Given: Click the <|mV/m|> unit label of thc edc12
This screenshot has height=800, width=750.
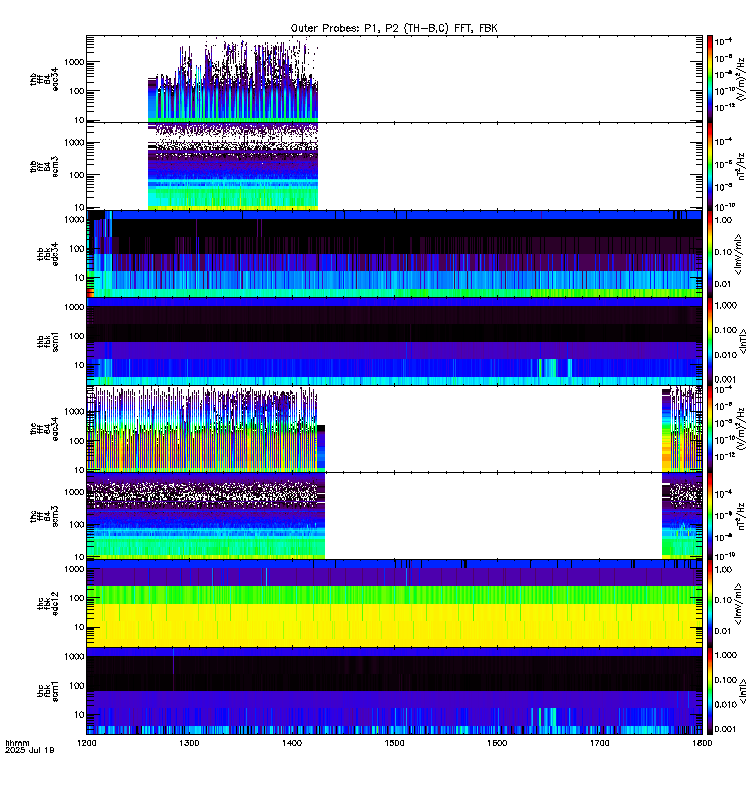Looking at the screenshot, I should pos(738,603).
